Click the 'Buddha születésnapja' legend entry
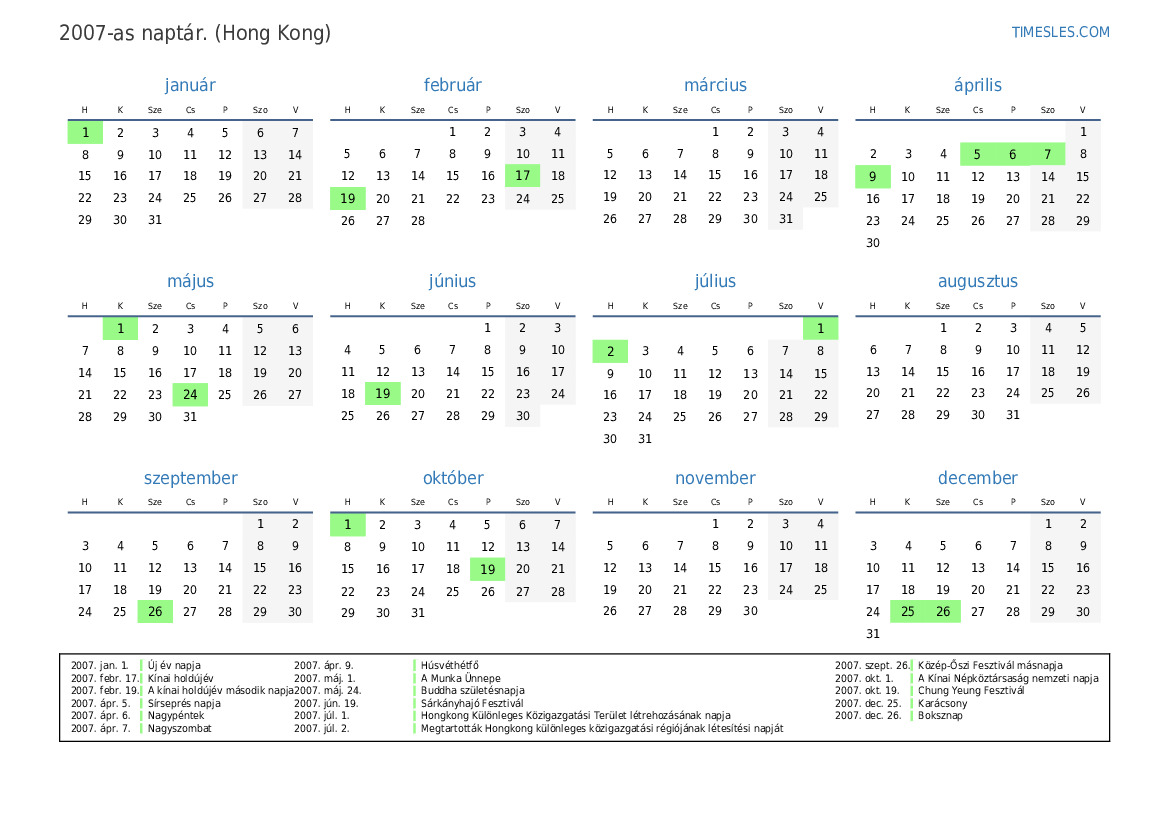Screen dimensions: 1169x827 pos(473,691)
